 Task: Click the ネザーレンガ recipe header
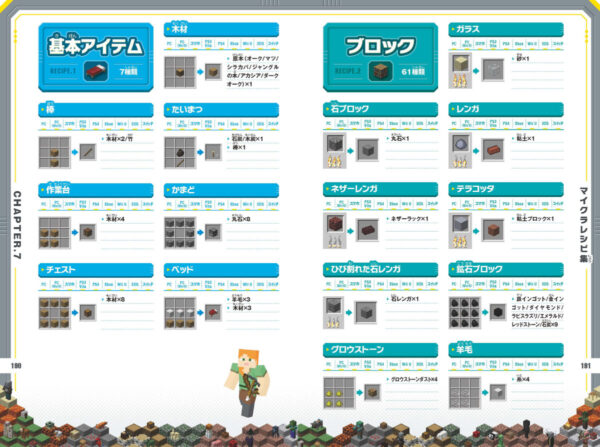click(380, 189)
